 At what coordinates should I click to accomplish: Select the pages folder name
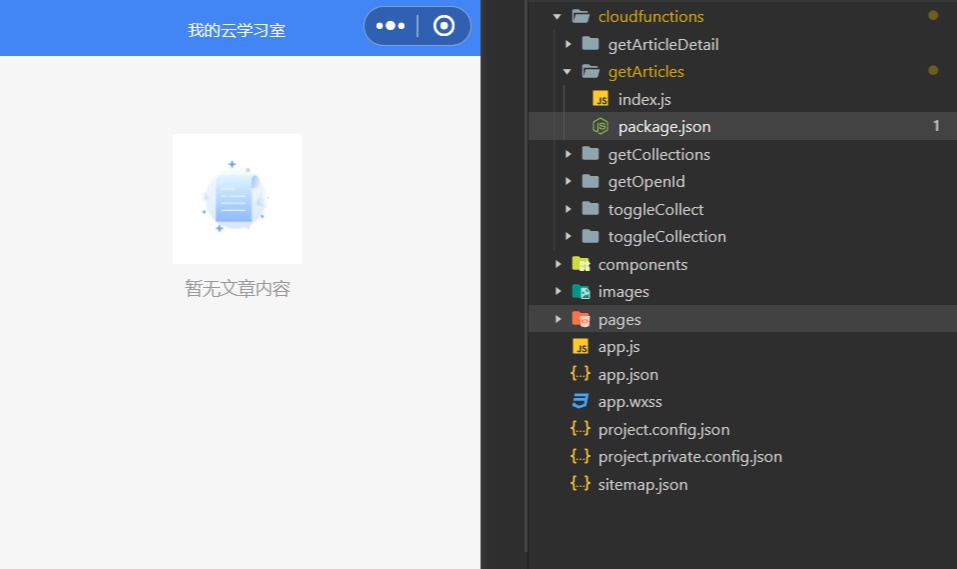(619, 319)
